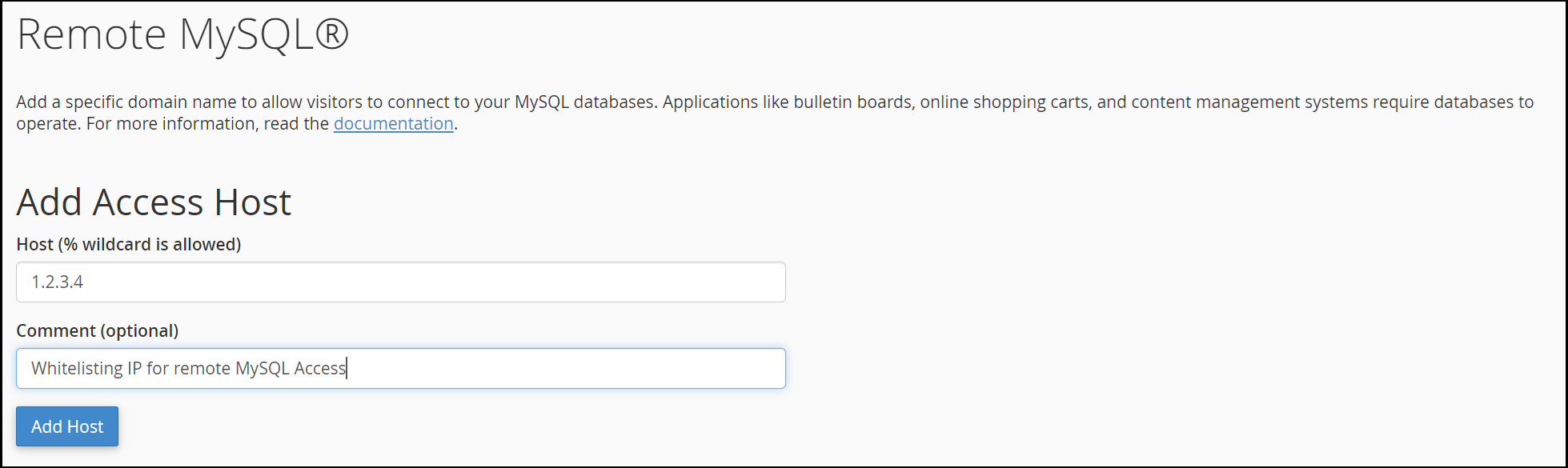Click the Remote MySQL page title
1568x468 pixels.
pyautogui.click(x=184, y=34)
